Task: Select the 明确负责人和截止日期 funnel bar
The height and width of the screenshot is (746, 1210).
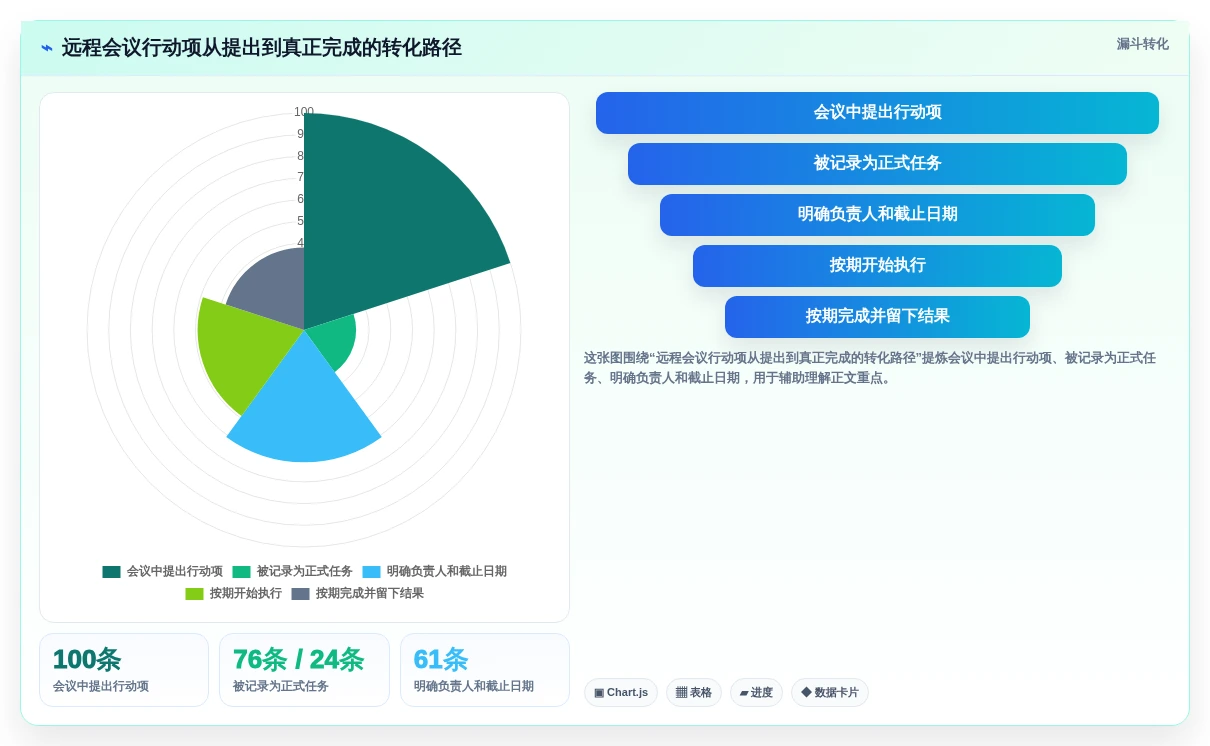Action: 877,215
